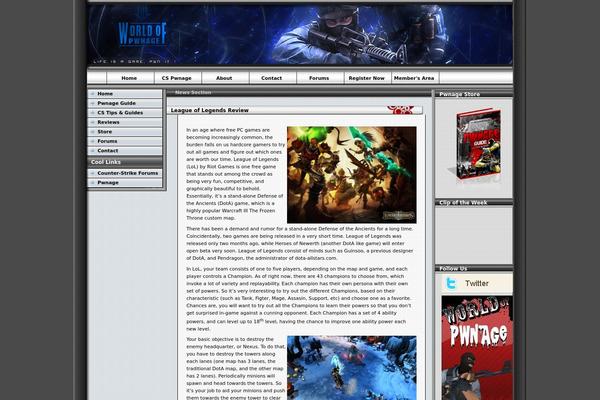Click the red icon on review header
Viewport: 600px width, 400px height.
tap(400, 110)
